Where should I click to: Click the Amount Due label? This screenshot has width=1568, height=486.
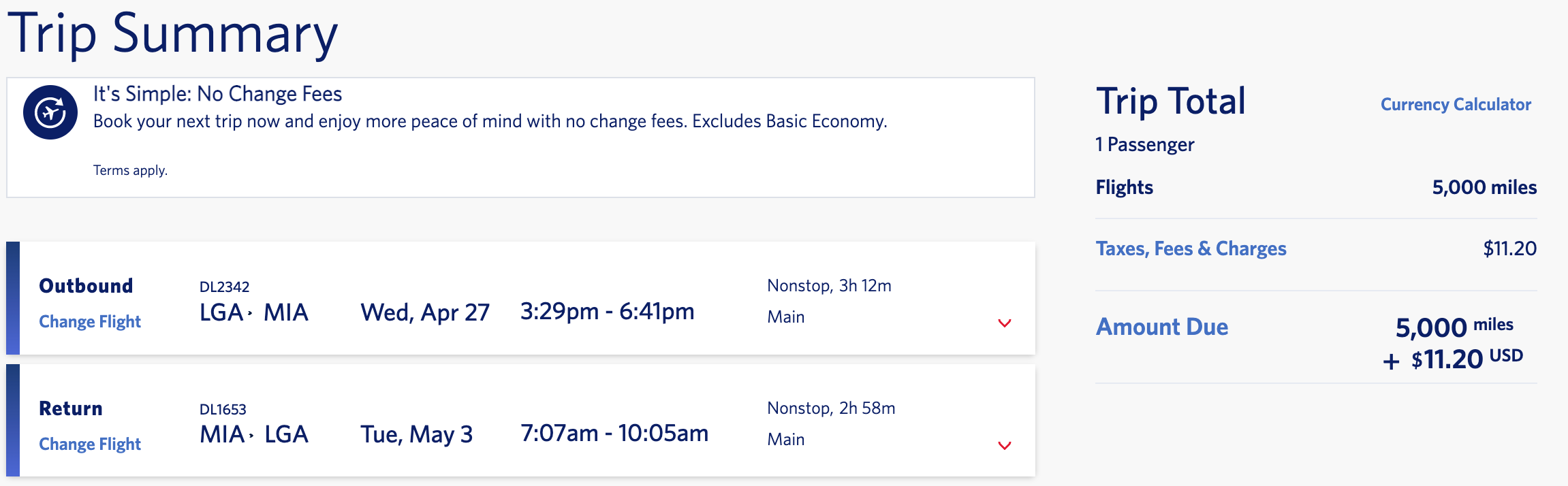[x=1163, y=327]
